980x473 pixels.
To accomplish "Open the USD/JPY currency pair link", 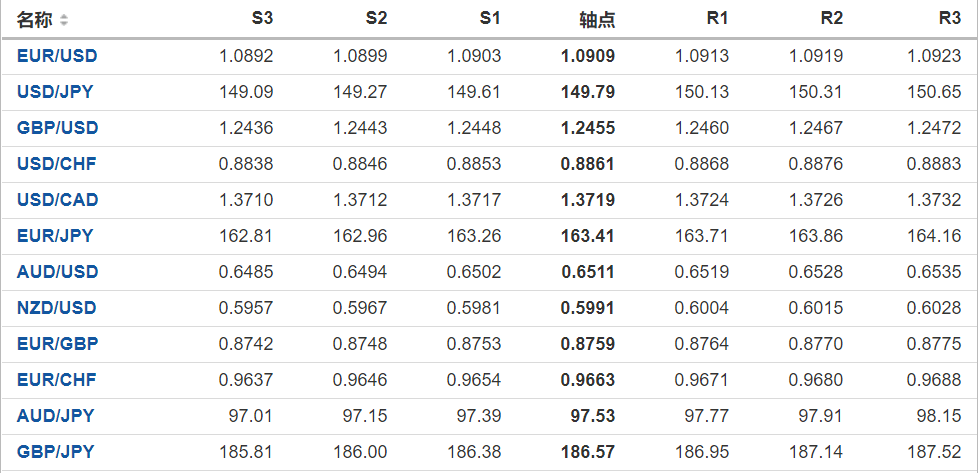I will coord(57,92).
